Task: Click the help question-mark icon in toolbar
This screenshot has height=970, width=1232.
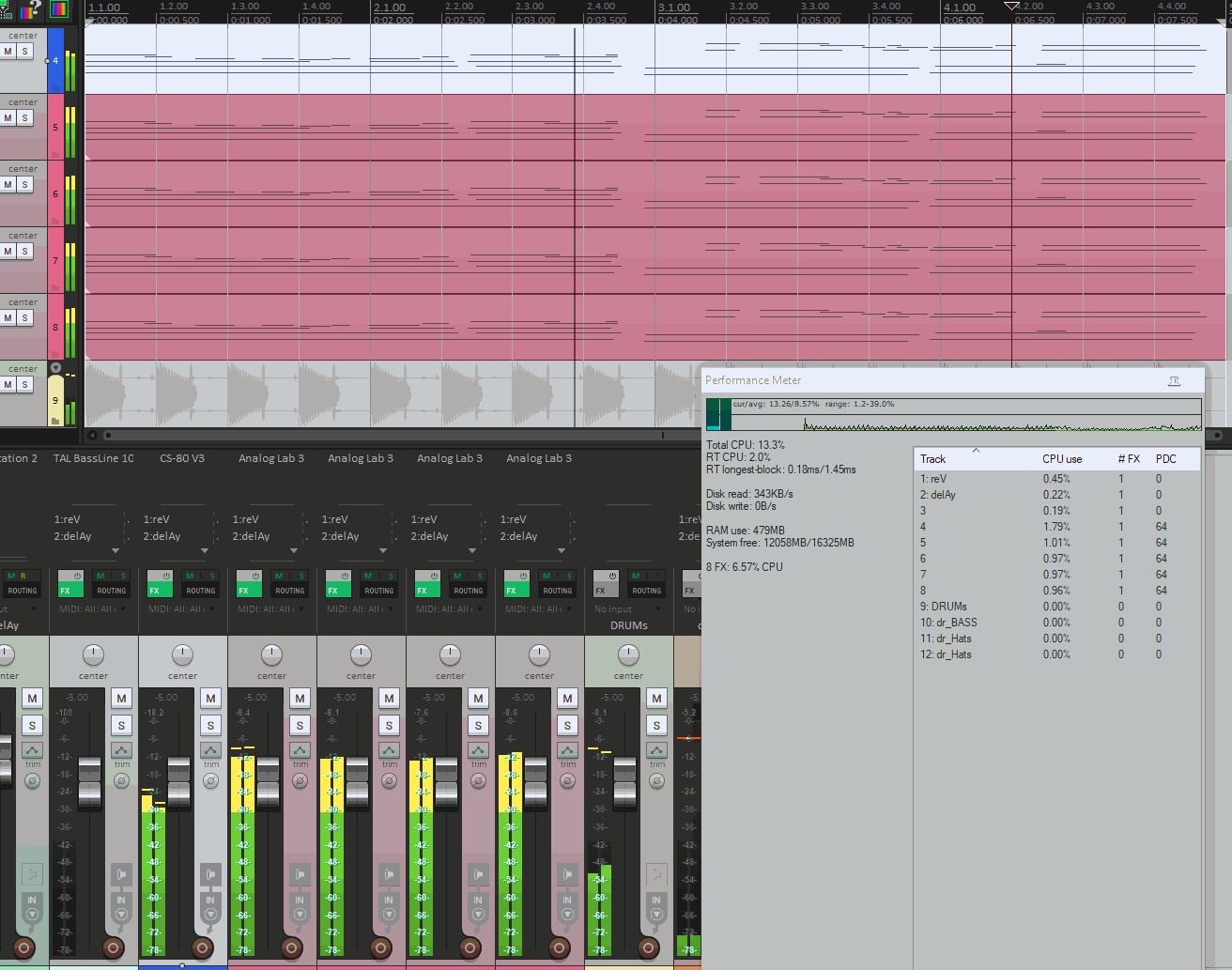Action: (x=34, y=10)
